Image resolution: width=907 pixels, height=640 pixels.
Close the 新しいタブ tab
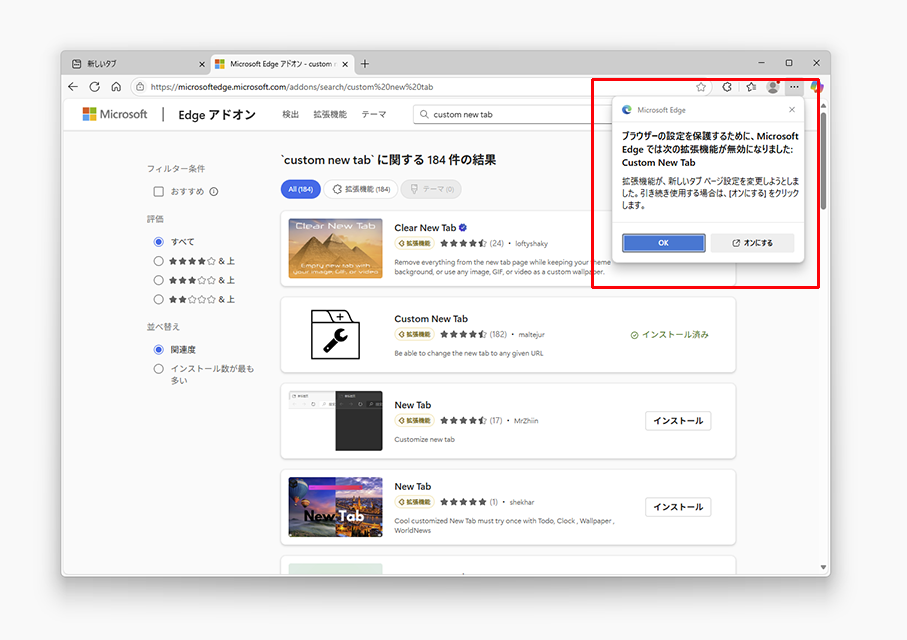point(202,64)
